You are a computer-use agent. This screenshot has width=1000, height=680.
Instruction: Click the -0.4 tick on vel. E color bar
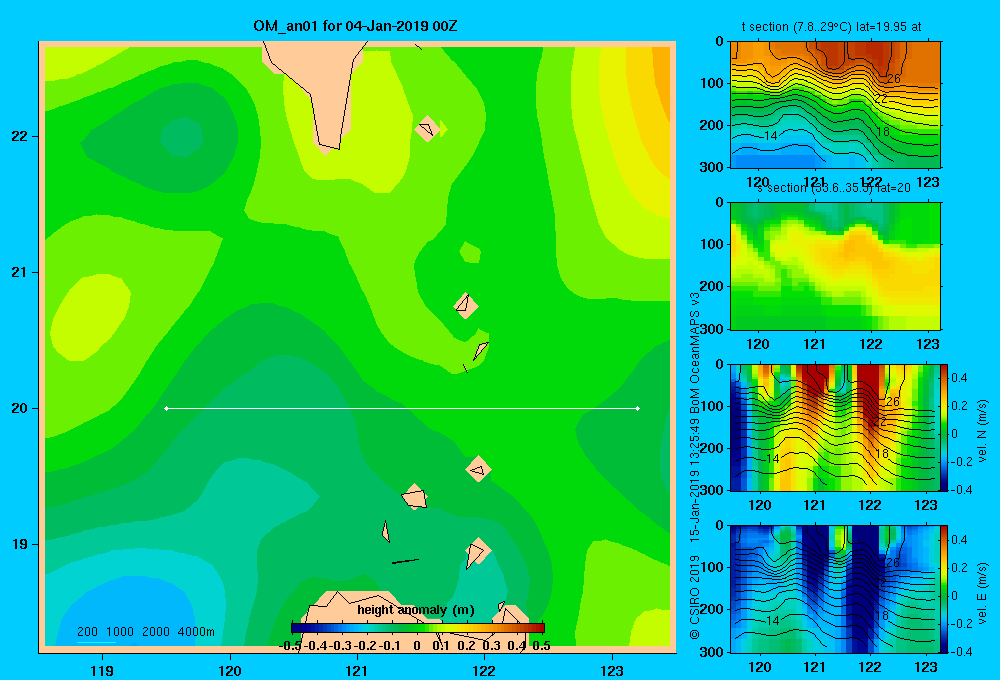[962, 651]
